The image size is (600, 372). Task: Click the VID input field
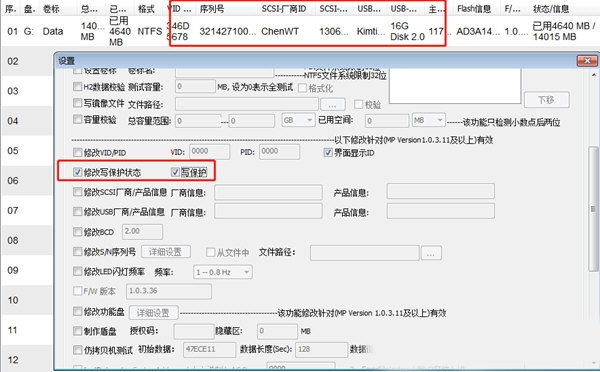coord(209,152)
